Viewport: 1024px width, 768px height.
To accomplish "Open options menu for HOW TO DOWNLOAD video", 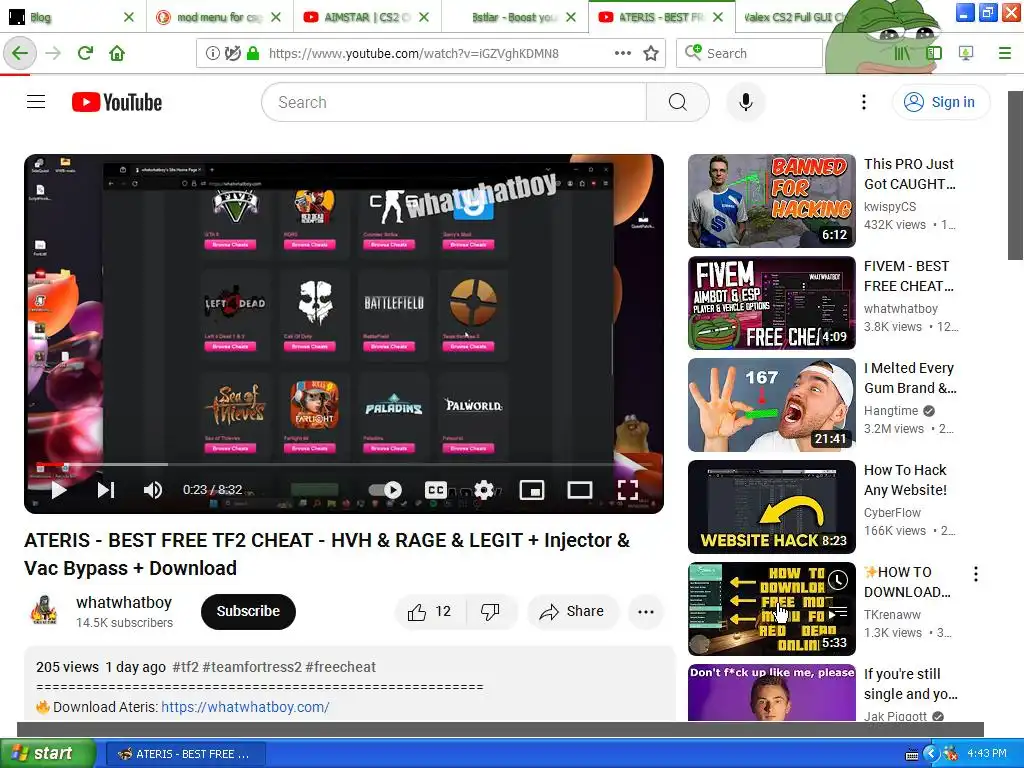I will (976, 574).
